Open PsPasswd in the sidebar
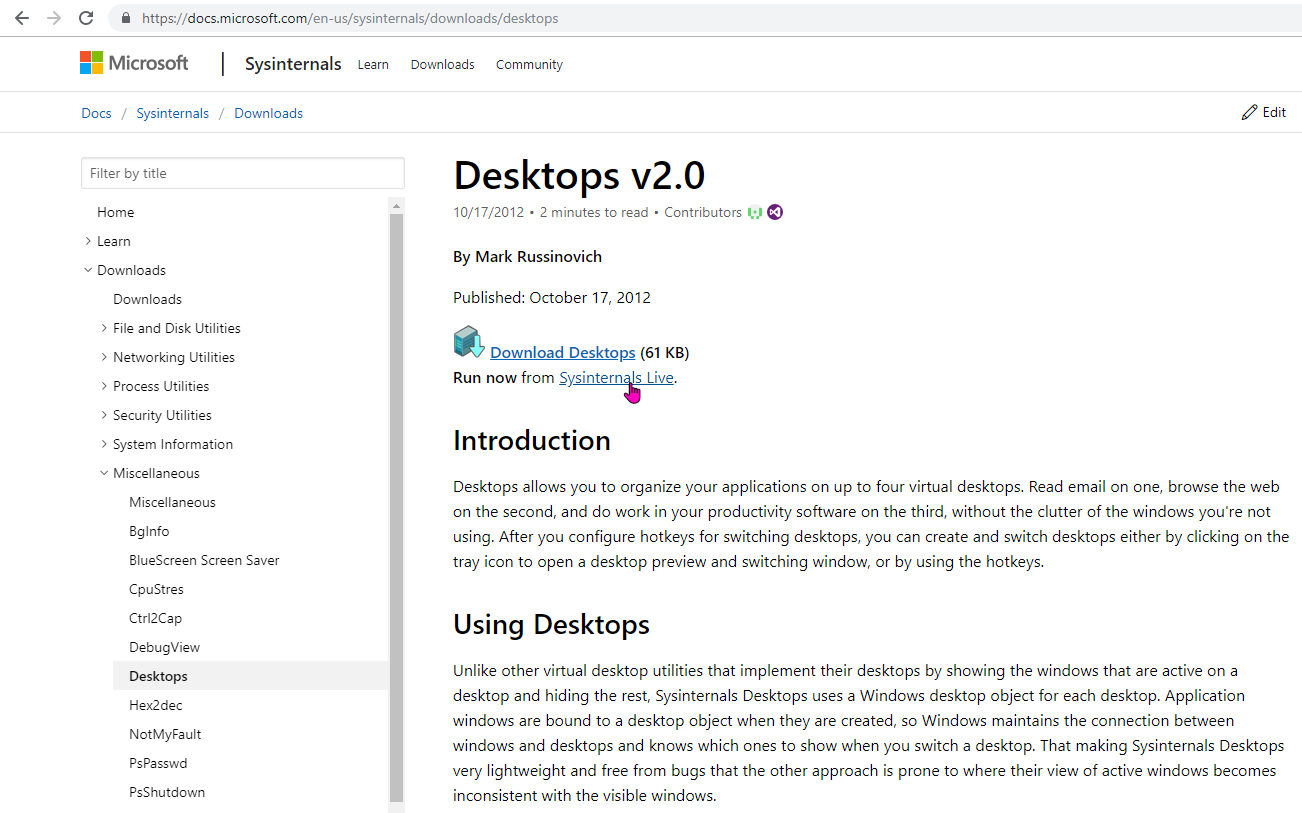This screenshot has width=1302, height=813. 158,763
